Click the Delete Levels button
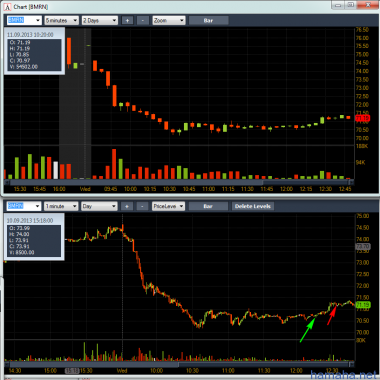The height and width of the screenshot is (380, 380). pos(253,206)
